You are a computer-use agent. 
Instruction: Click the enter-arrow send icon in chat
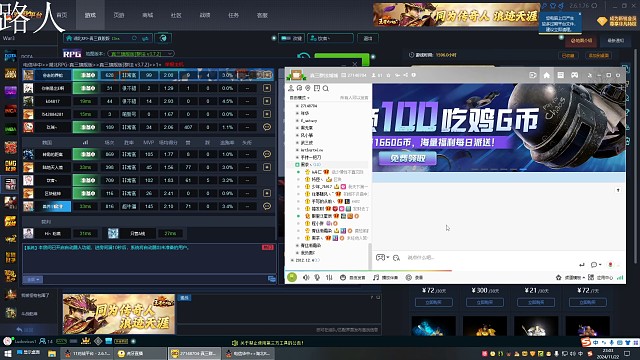click(x=582, y=264)
